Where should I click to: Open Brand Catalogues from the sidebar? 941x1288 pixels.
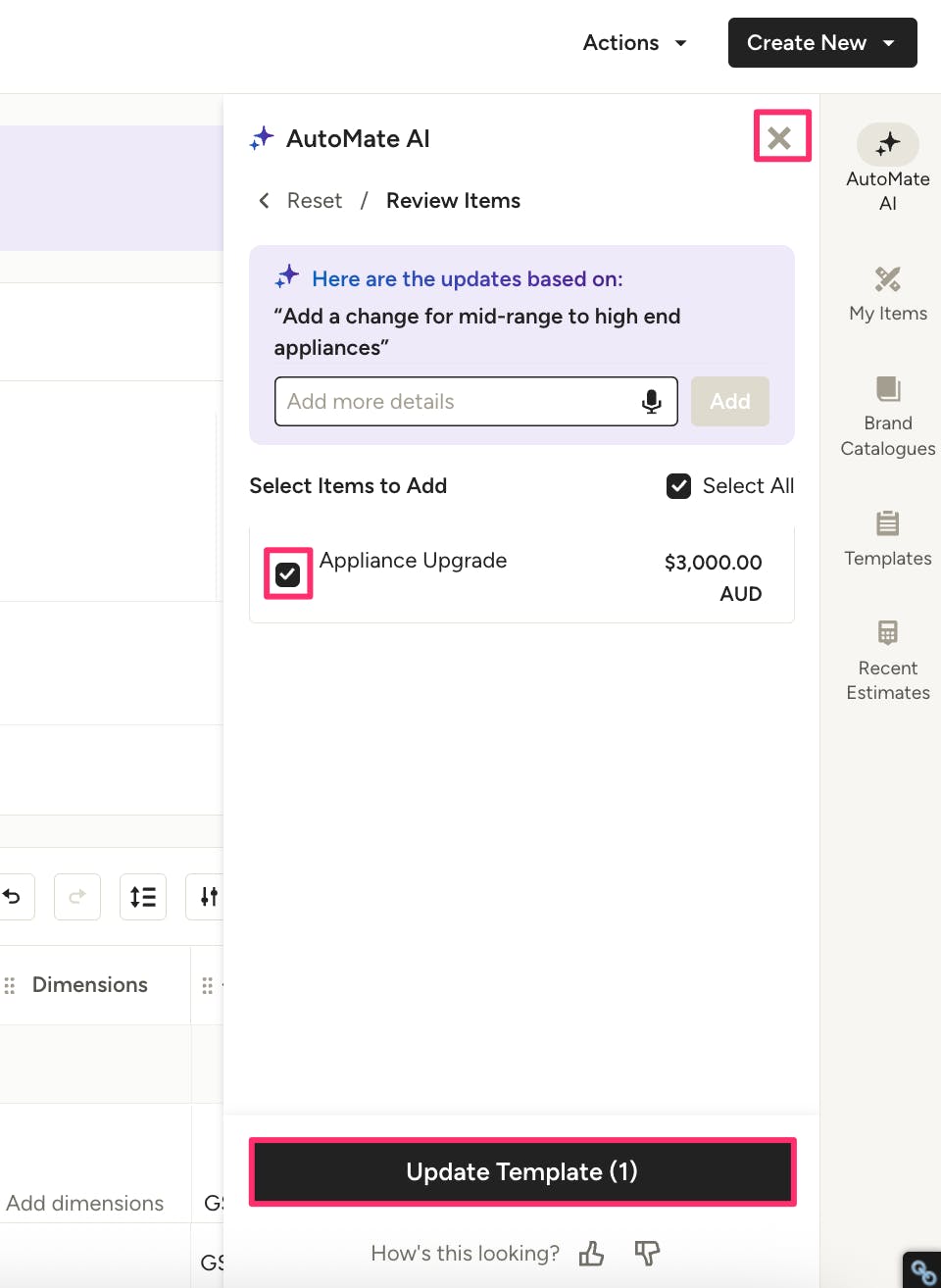(887, 416)
